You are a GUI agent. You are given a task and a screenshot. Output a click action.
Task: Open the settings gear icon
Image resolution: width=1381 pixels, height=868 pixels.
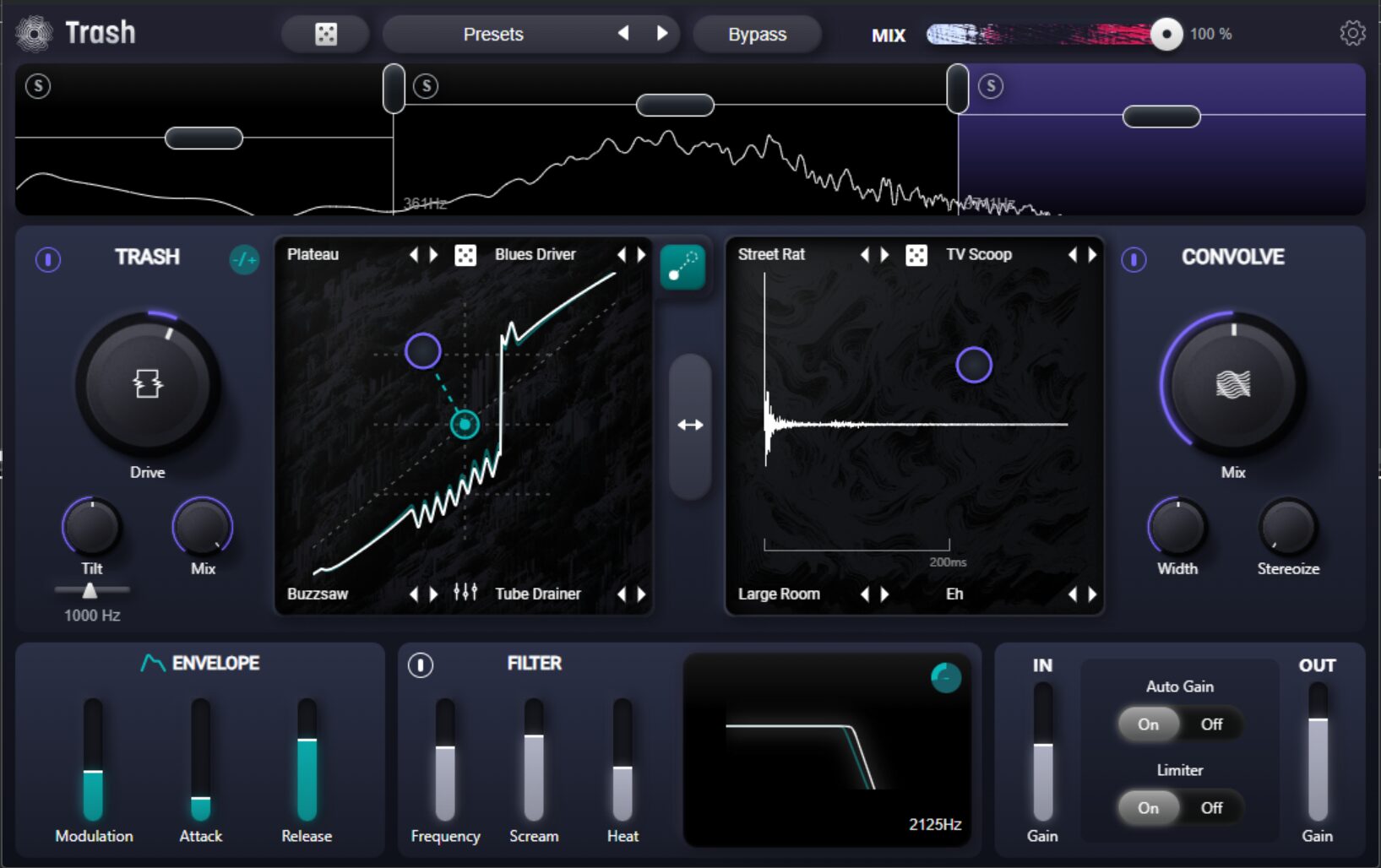coord(1352,33)
